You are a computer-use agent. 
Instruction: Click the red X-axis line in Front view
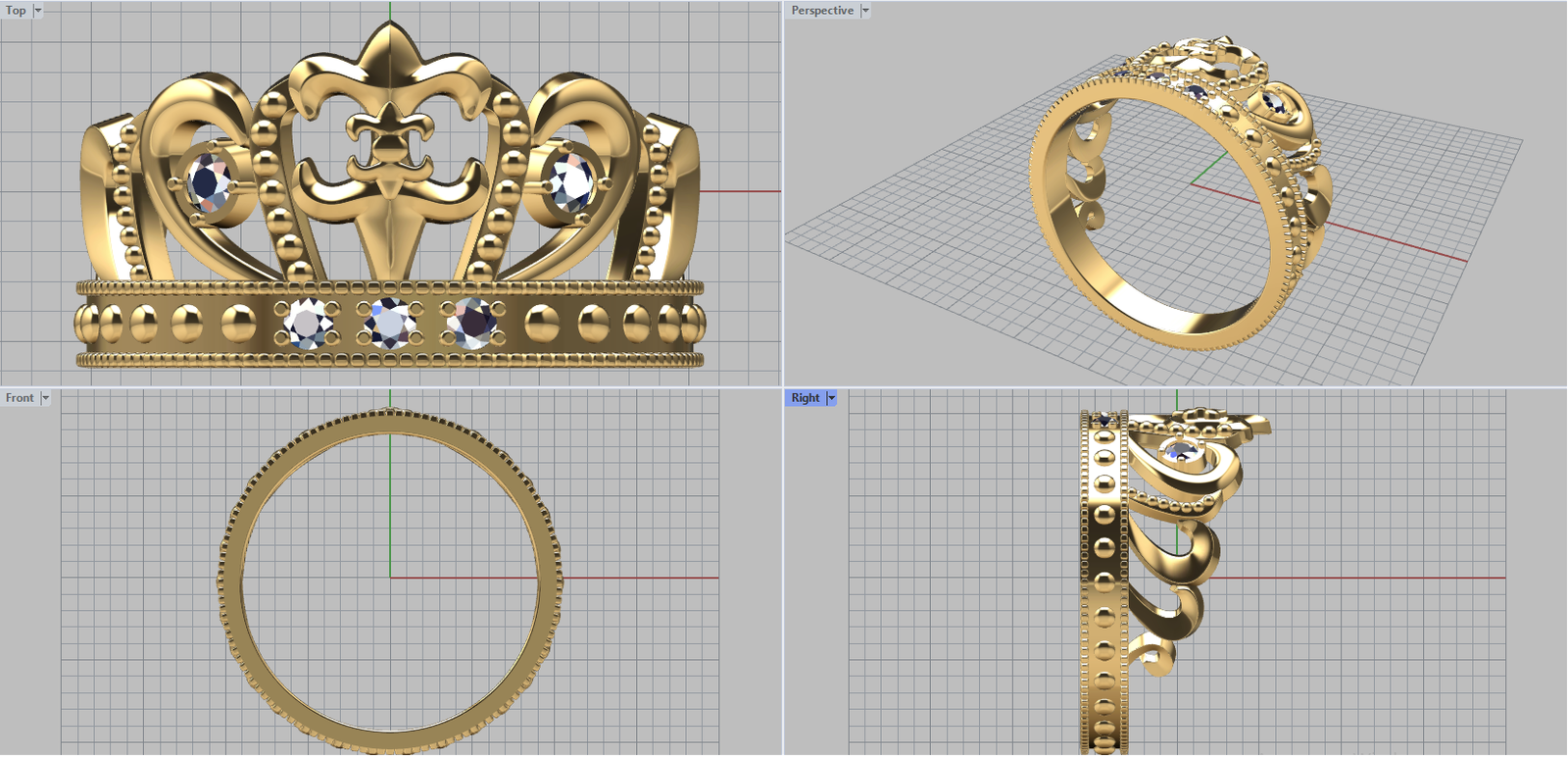(637, 578)
